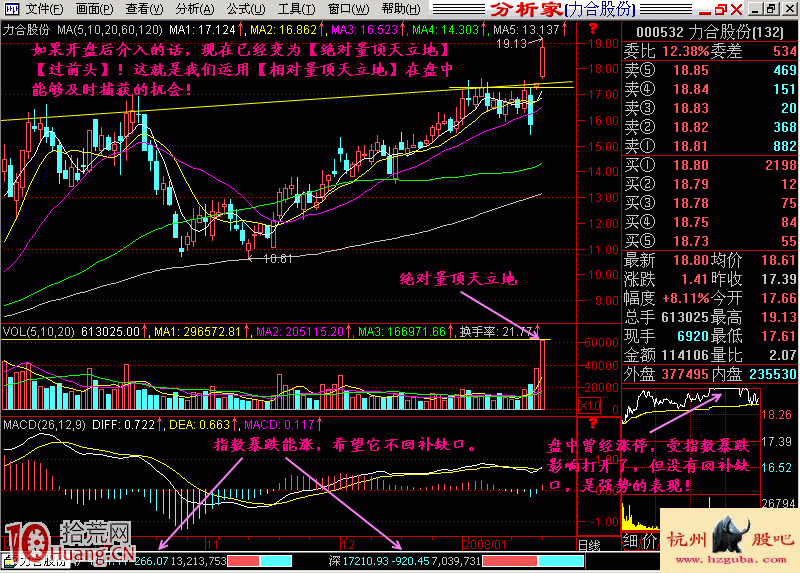Select the 买⑤ 18.73 order row

[x=710, y=241]
